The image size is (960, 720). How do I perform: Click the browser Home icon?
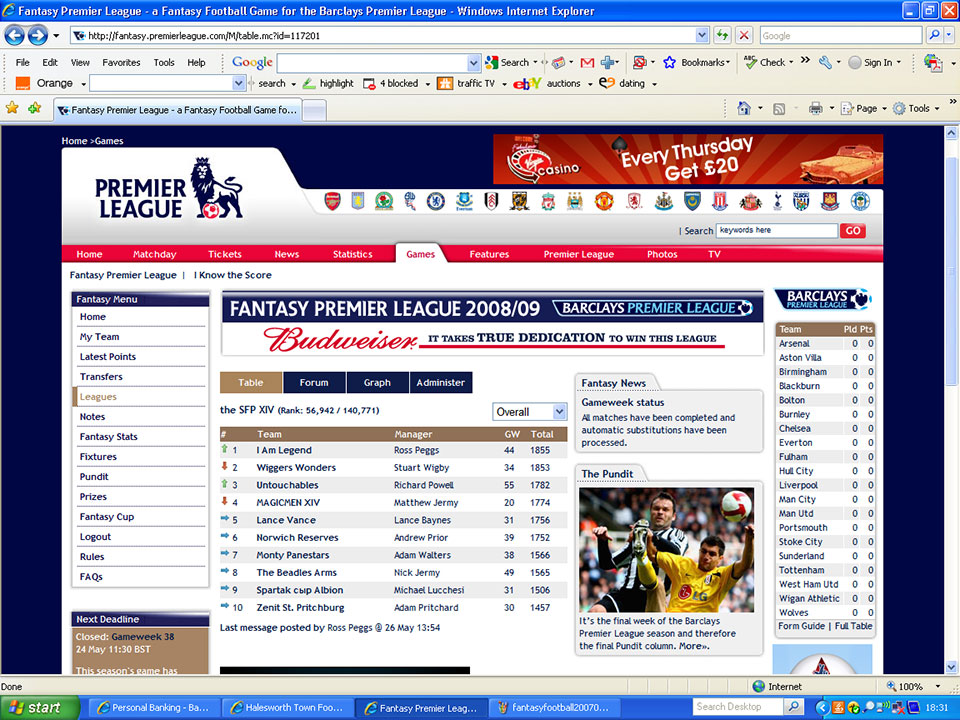click(744, 108)
